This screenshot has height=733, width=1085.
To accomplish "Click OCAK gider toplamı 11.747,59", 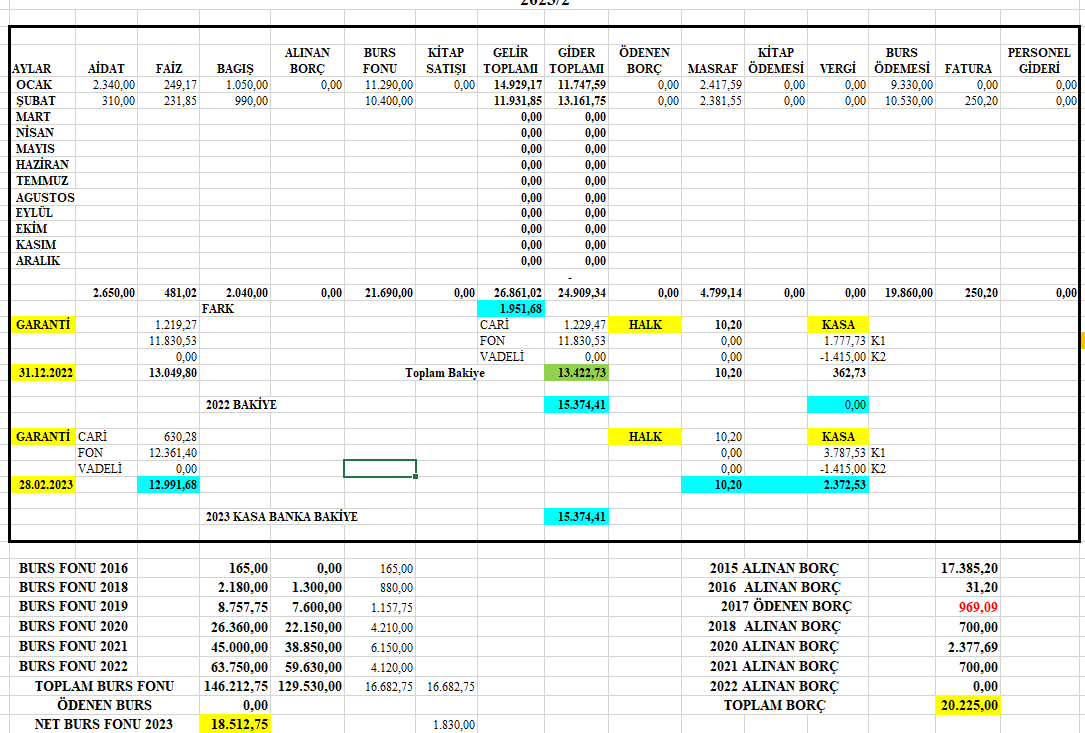I will click(582, 84).
